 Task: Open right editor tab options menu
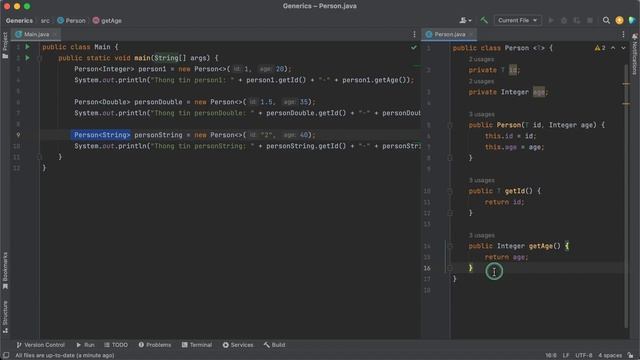pos(623,34)
